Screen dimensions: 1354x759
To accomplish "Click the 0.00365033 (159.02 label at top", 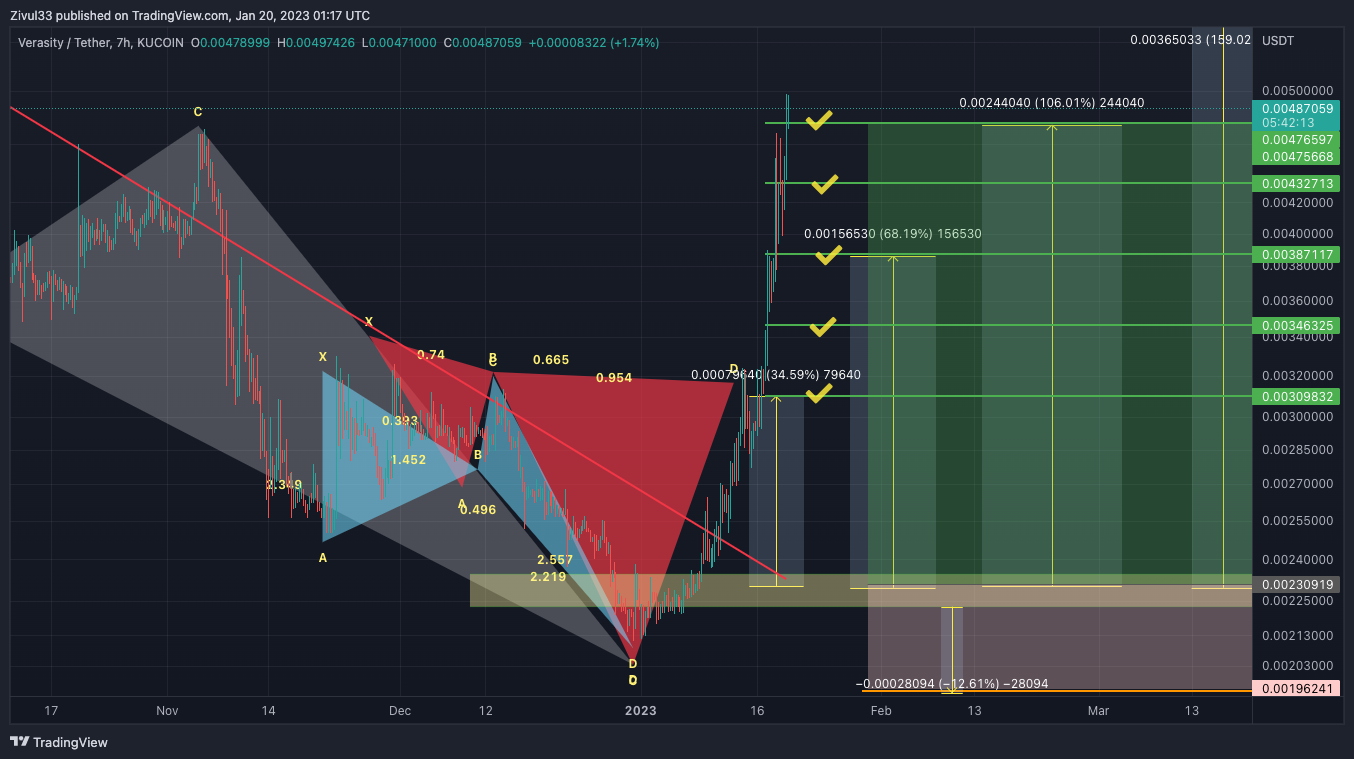I will pos(1190,40).
